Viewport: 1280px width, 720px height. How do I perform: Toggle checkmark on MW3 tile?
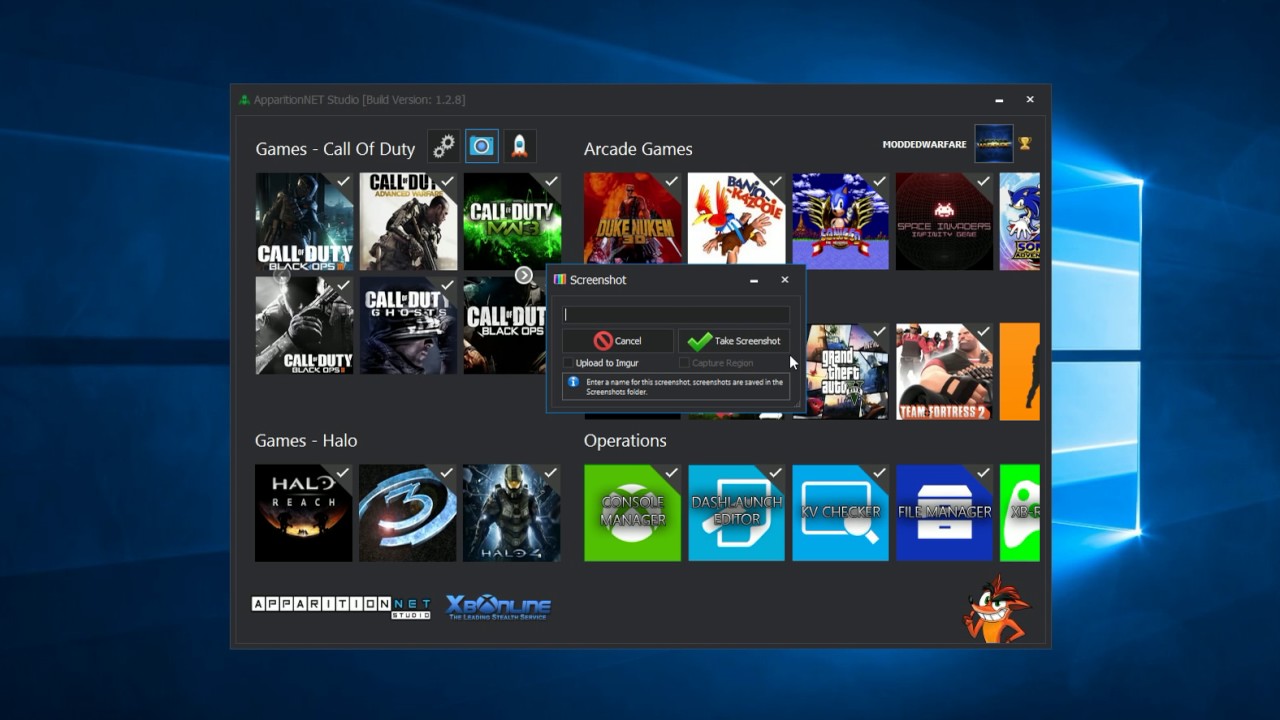point(551,182)
